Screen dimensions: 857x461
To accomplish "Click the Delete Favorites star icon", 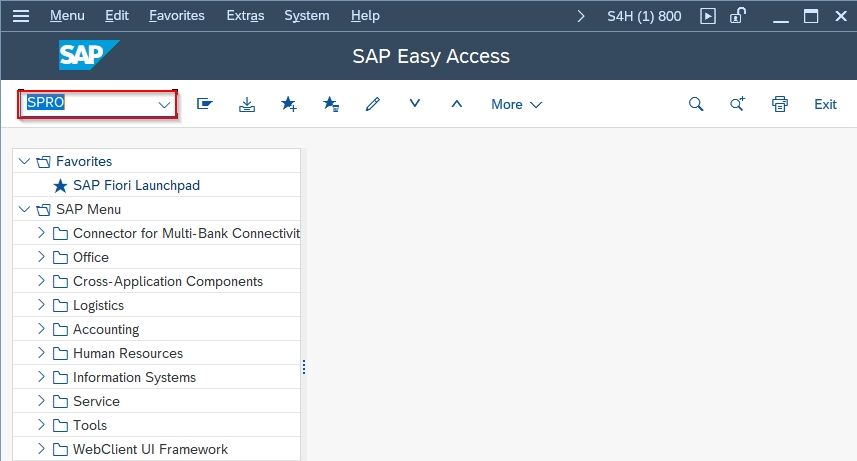I will tap(331, 103).
